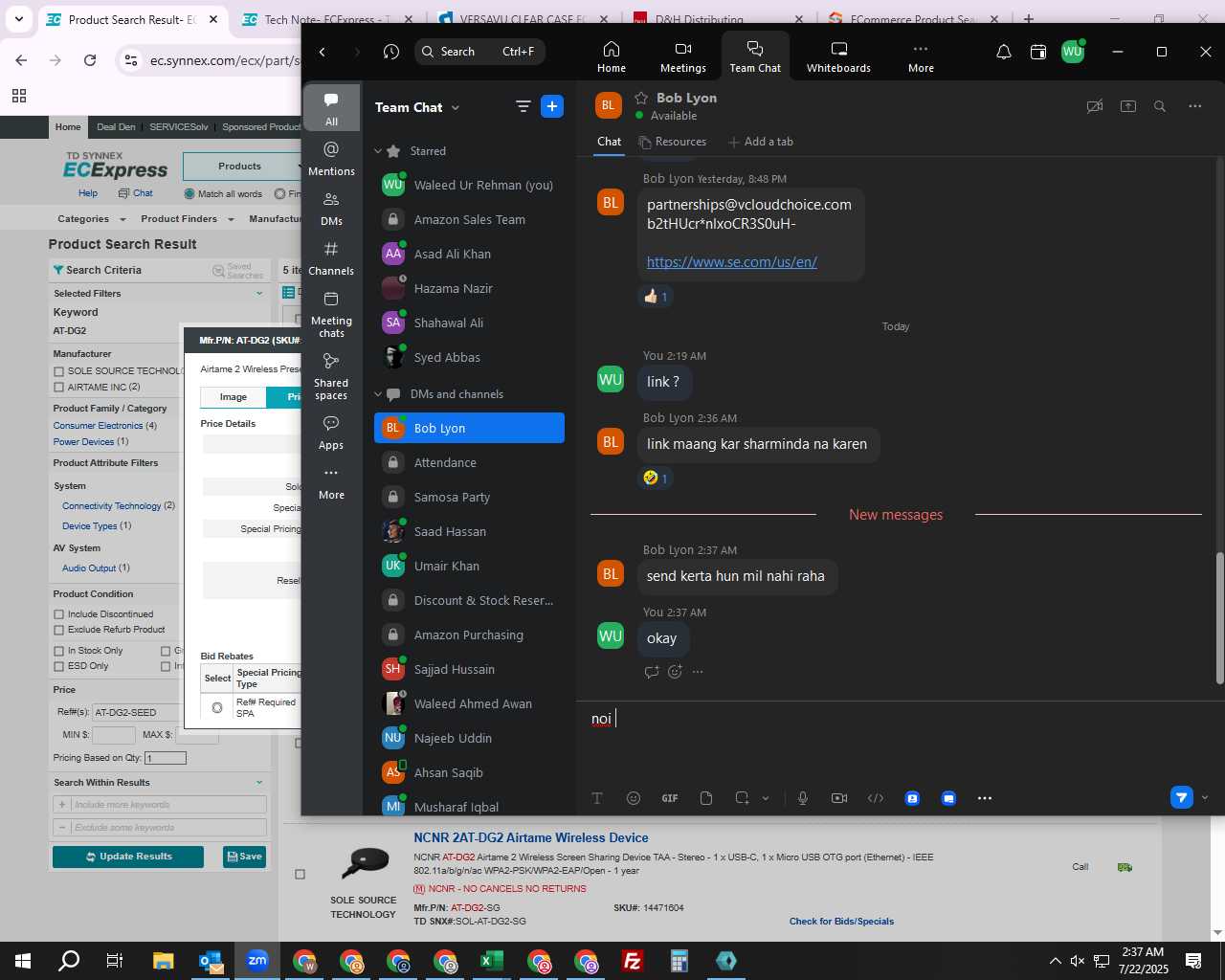Star the Bob Lyon conversation
This screenshot has height=980, width=1225.
tap(641, 98)
